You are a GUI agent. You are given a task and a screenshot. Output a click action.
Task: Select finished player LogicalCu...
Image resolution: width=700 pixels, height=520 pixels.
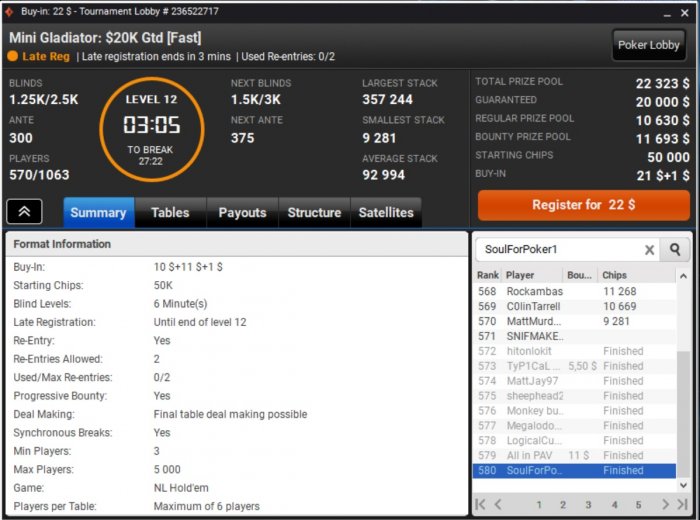pos(575,441)
